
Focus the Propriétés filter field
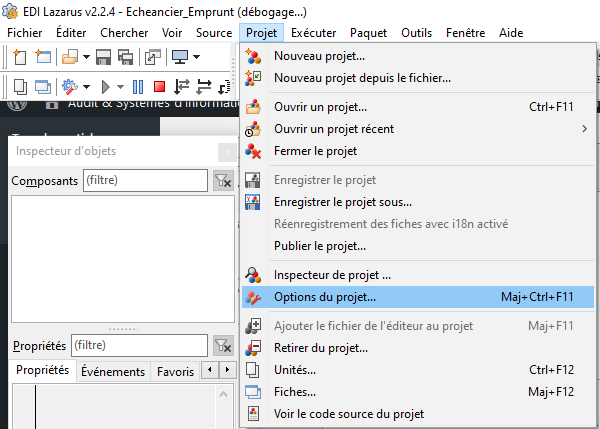tap(139, 346)
